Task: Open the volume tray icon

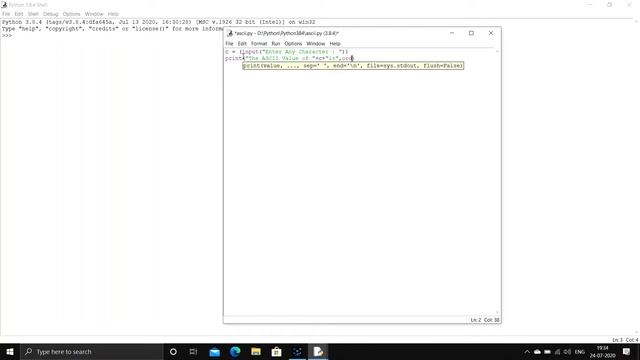Action: [x=567, y=352]
